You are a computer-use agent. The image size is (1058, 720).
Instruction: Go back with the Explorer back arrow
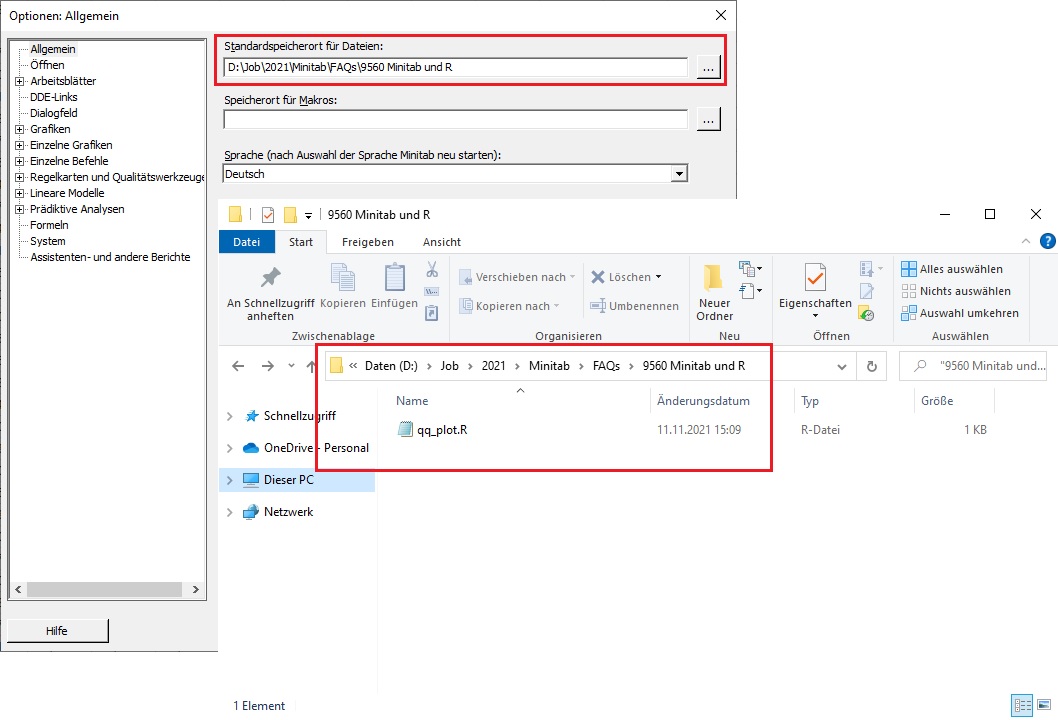pyautogui.click(x=238, y=366)
